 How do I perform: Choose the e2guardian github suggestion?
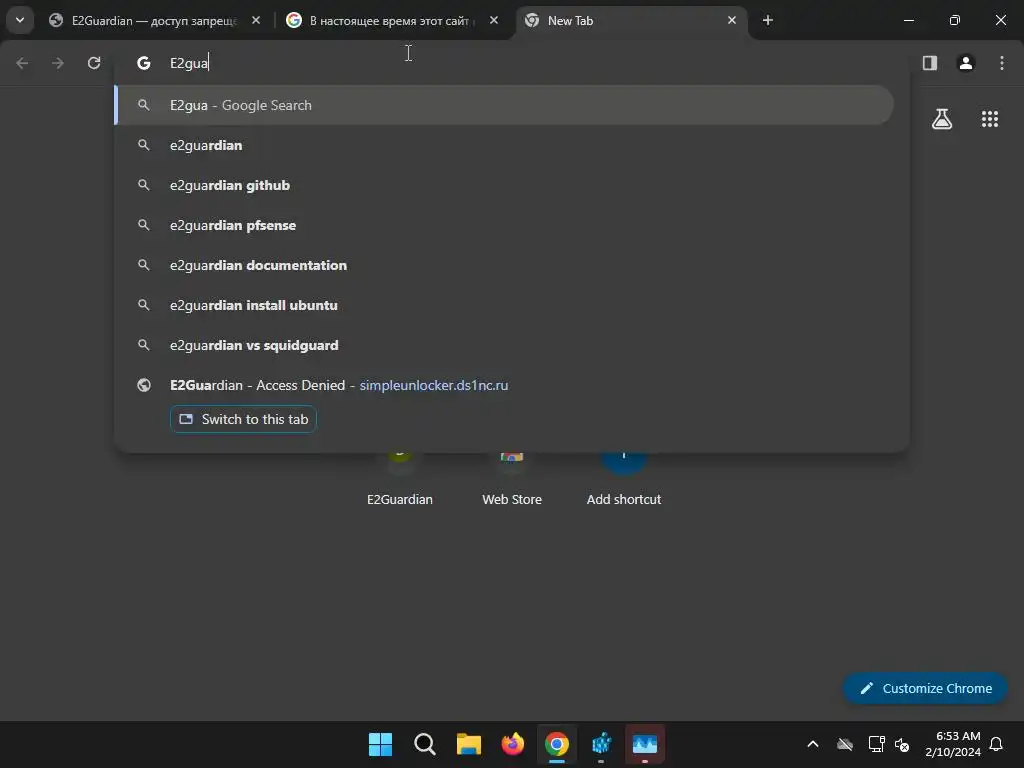point(504,185)
